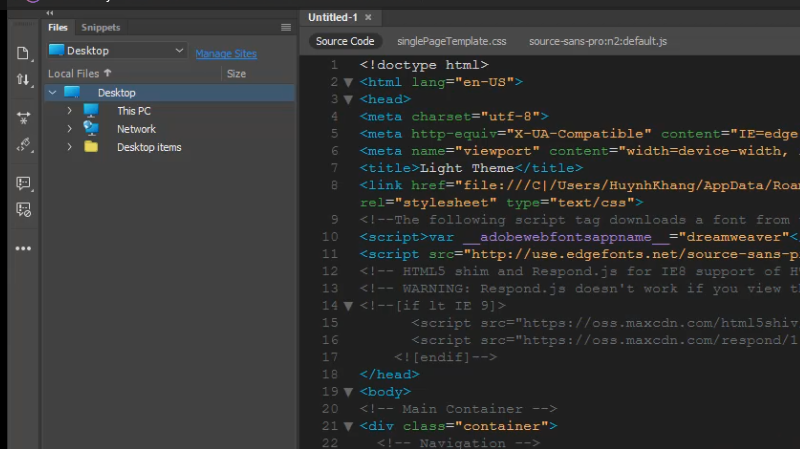
Task: Click the apply comment icon
Action: click(x=23, y=183)
